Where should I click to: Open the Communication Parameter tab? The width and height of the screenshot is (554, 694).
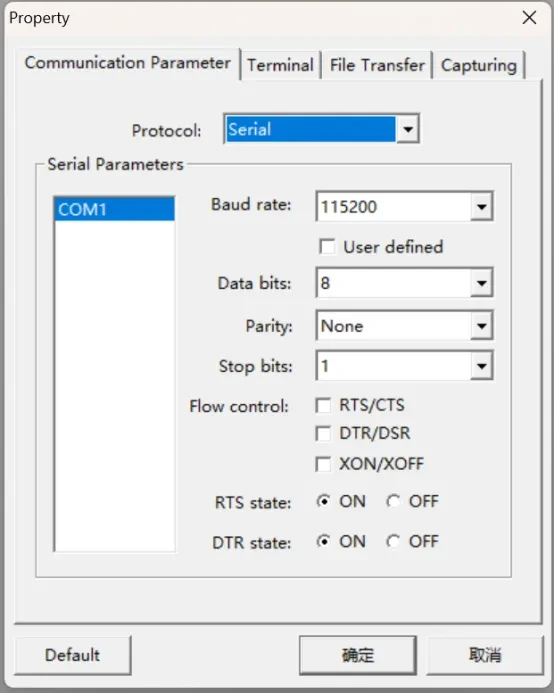tap(127, 63)
